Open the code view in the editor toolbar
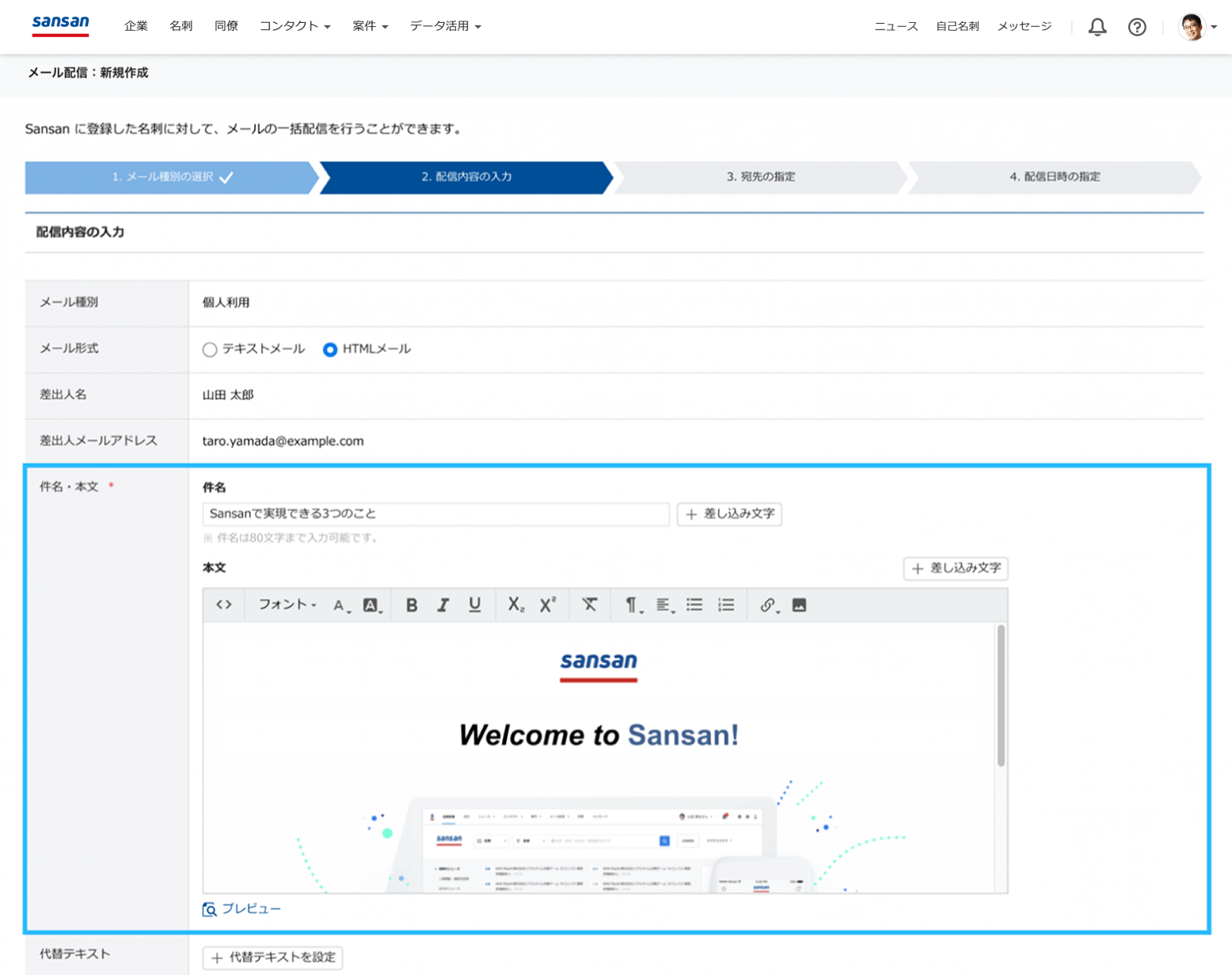 click(x=224, y=605)
